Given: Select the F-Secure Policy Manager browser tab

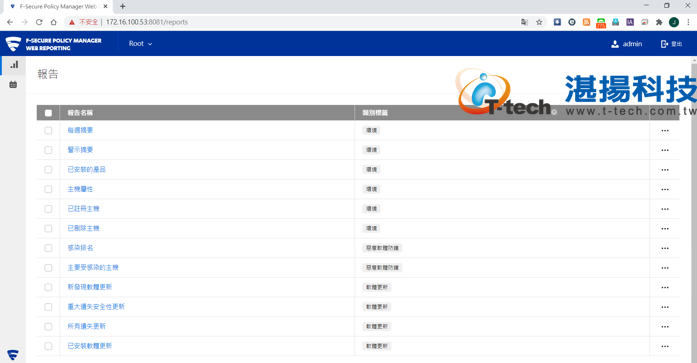Looking at the screenshot, I should tap(58, 7).
